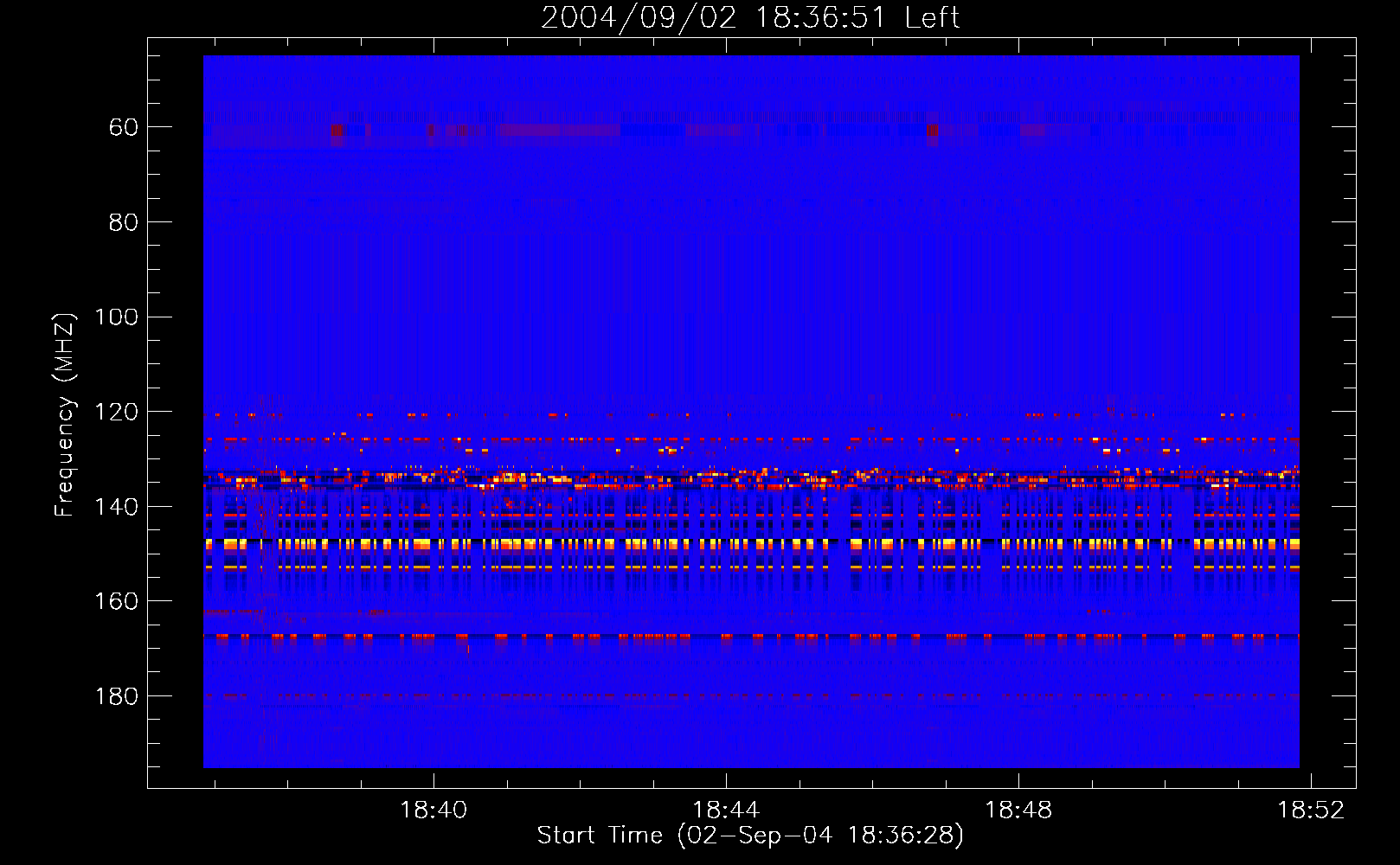
Task: Click the 60 frequency tick label
Action: (x=124, y=127)
